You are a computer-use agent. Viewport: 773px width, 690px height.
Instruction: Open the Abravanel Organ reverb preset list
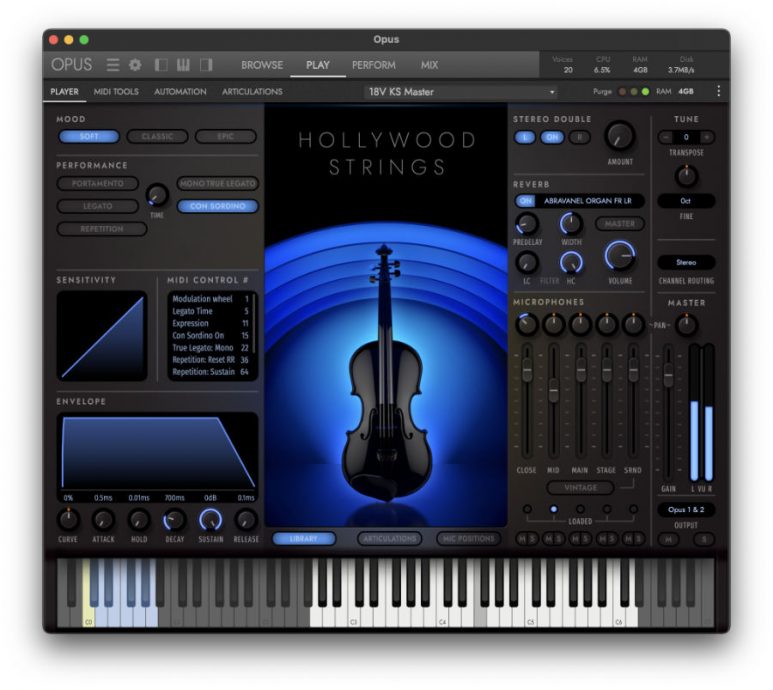click(x=588, y=201)
